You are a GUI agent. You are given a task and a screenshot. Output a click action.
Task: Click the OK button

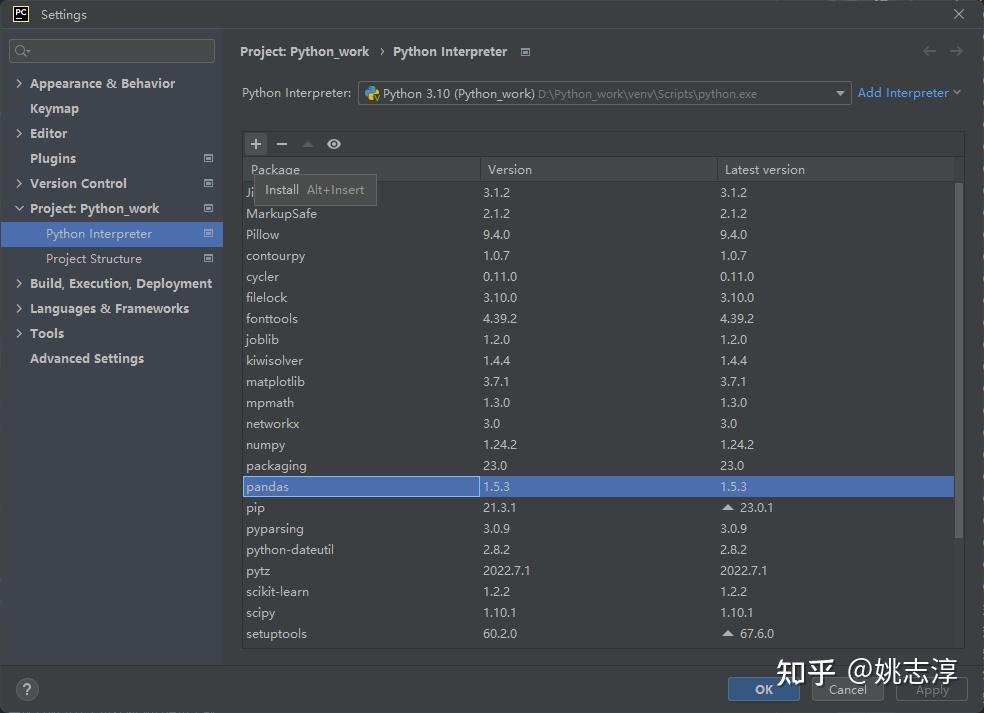pyautogui.click(x=763, y=689)
